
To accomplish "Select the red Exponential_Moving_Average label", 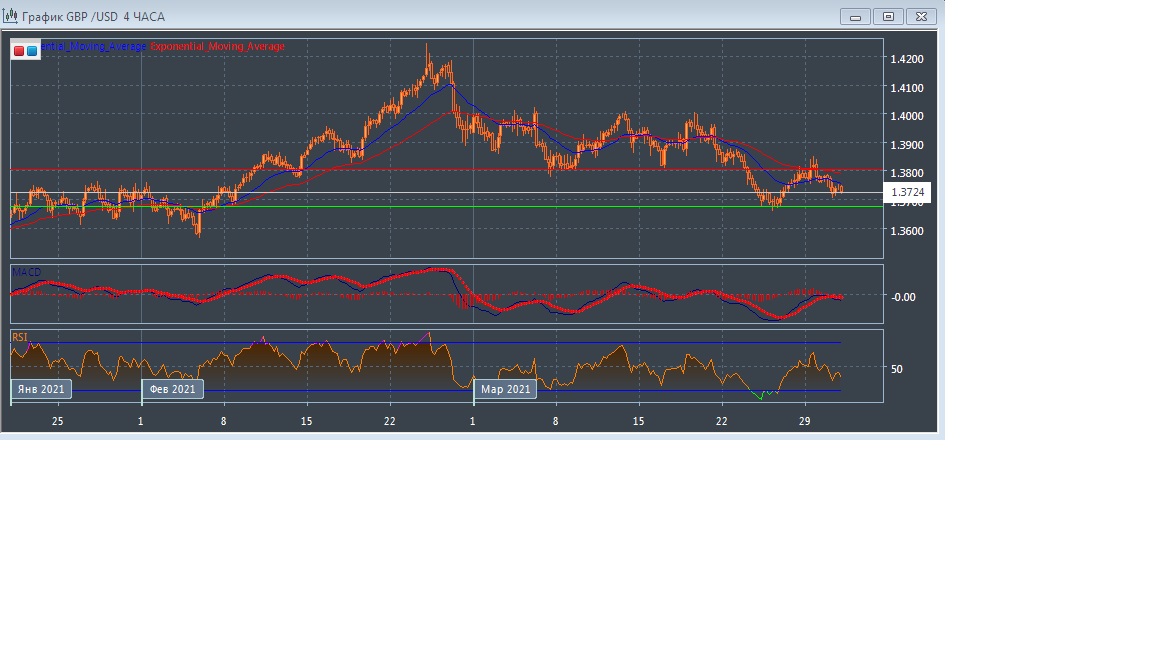I will [x=217, y=47].
